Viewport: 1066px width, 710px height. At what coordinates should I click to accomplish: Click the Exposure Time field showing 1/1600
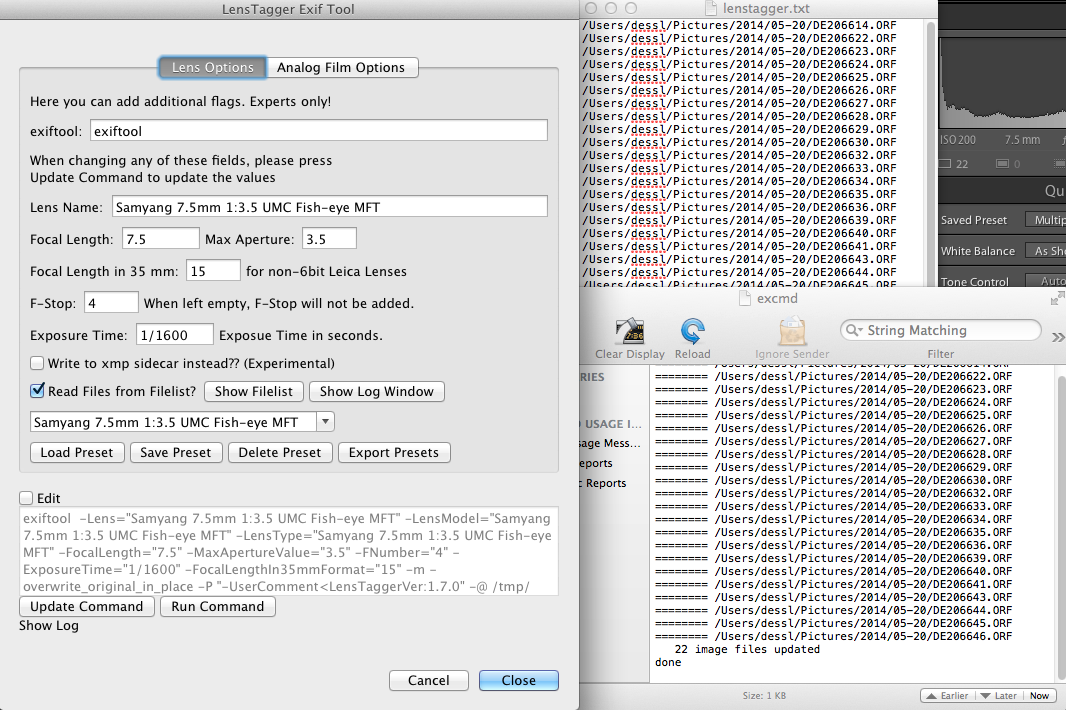(175, 335)
